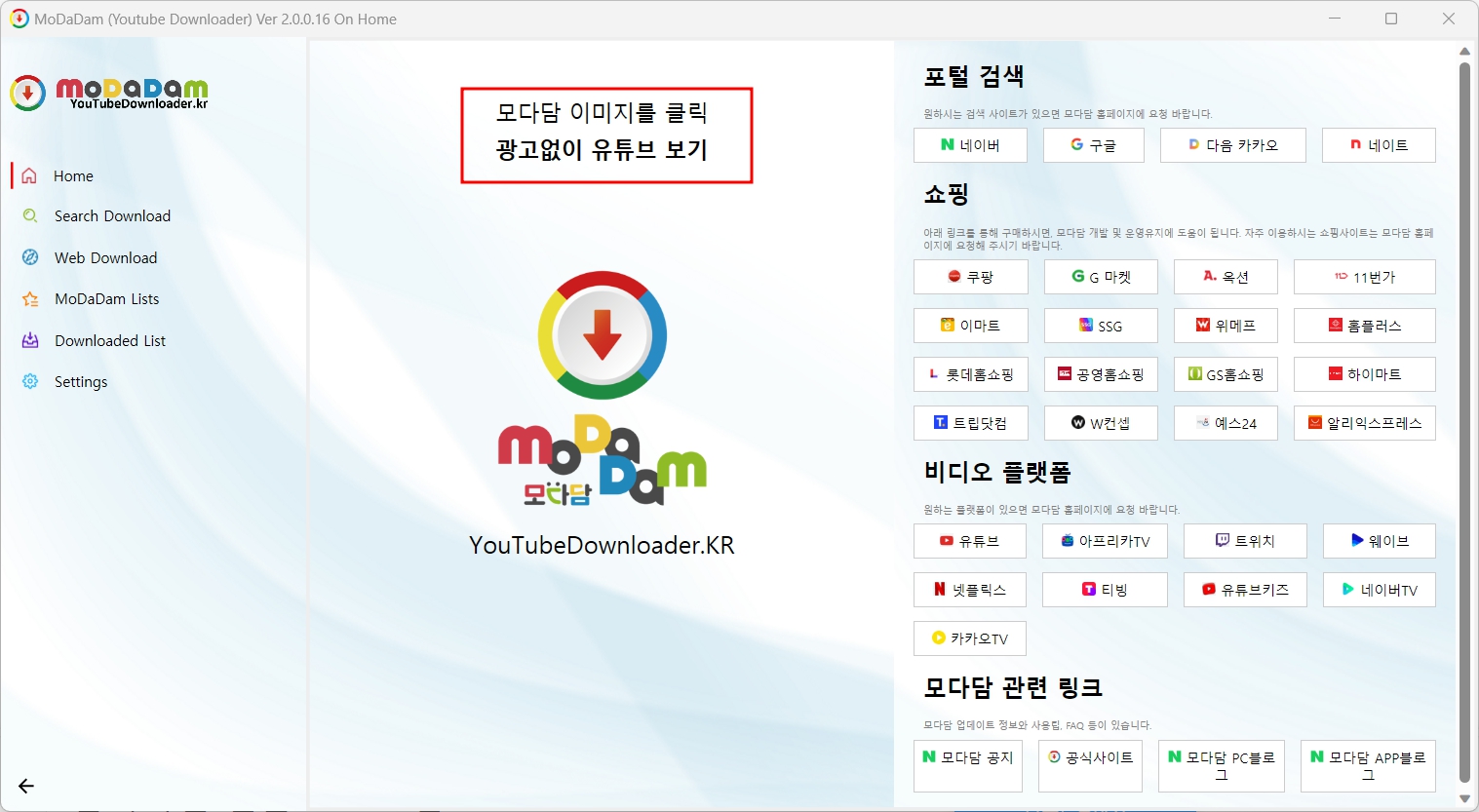Open 홈플러스 shopping link
The height and width of the screenshot is (812, 1479).
point(1364,326)
